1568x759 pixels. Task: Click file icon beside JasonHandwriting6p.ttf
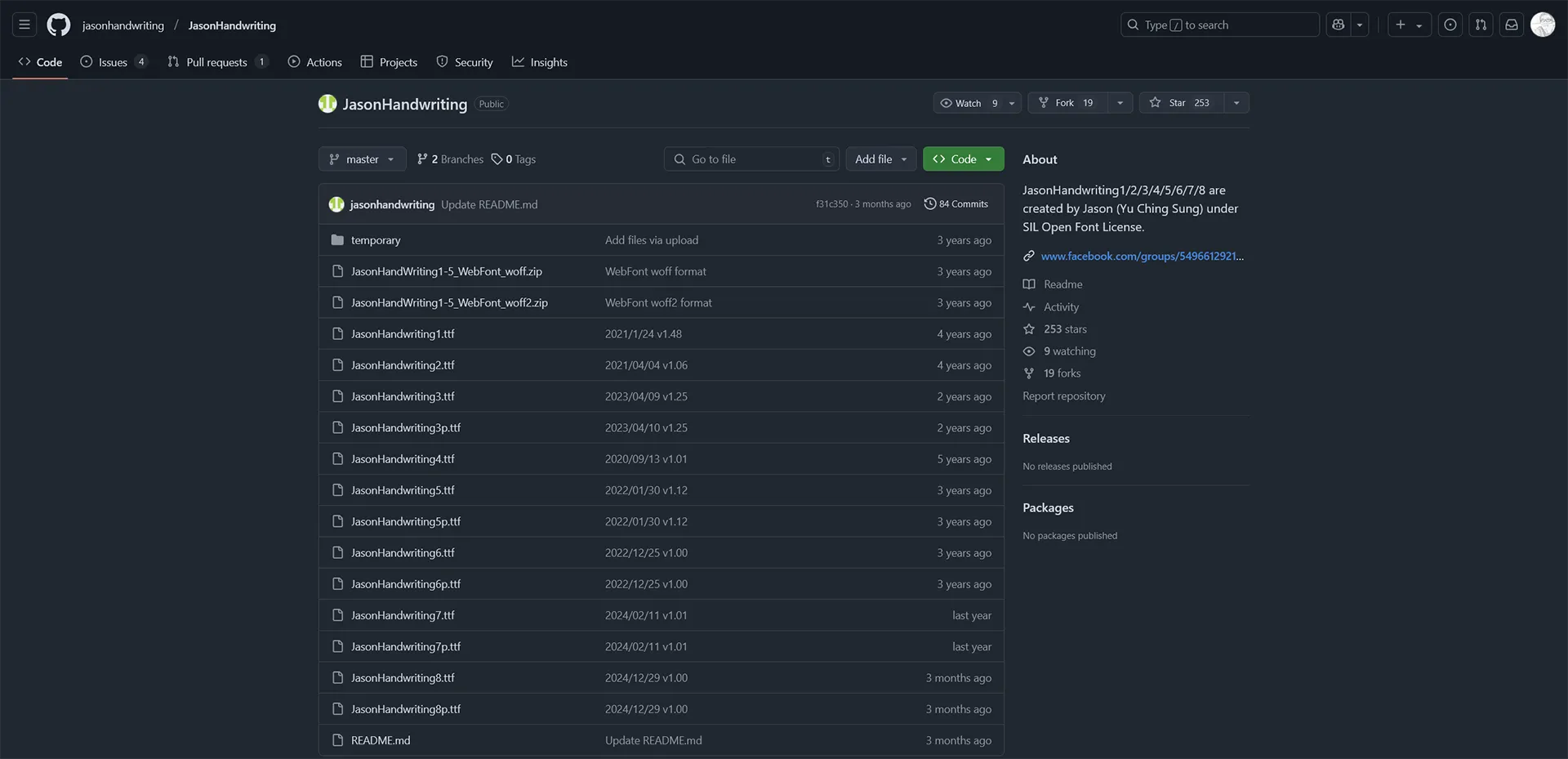click(337, 584)
